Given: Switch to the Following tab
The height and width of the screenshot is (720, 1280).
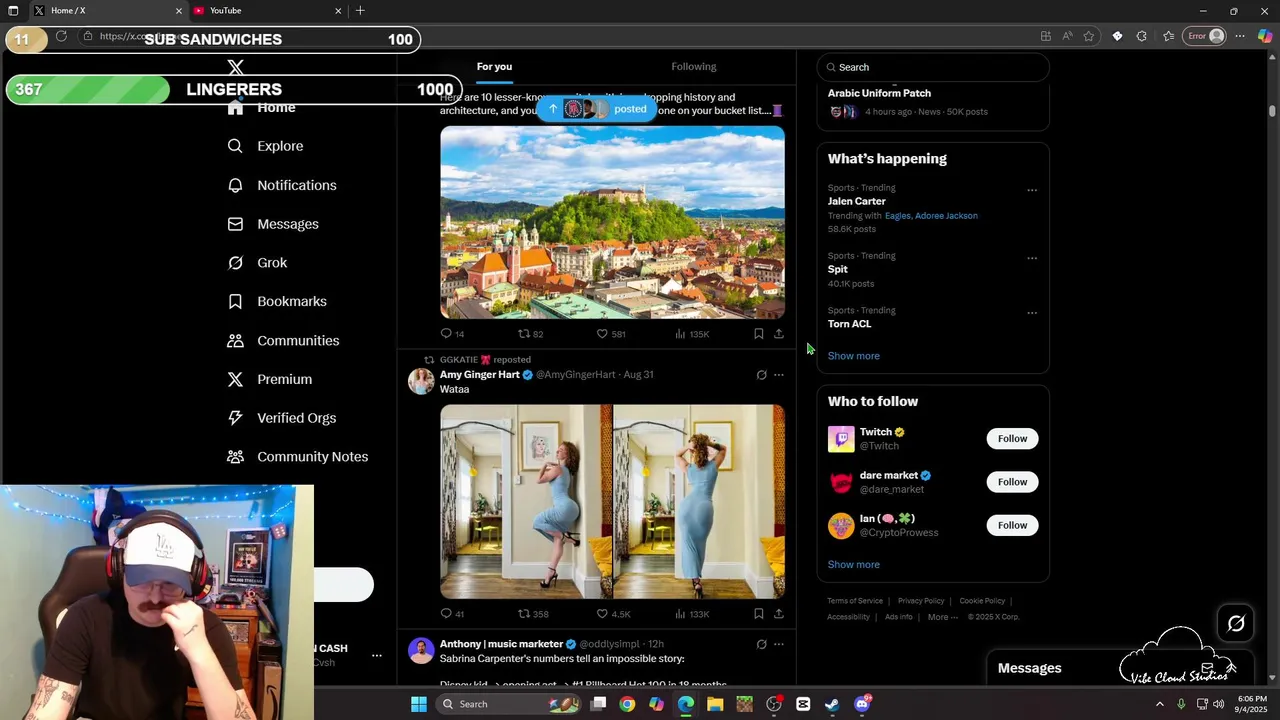Looking at the screenshot, I should click(694, 67).
